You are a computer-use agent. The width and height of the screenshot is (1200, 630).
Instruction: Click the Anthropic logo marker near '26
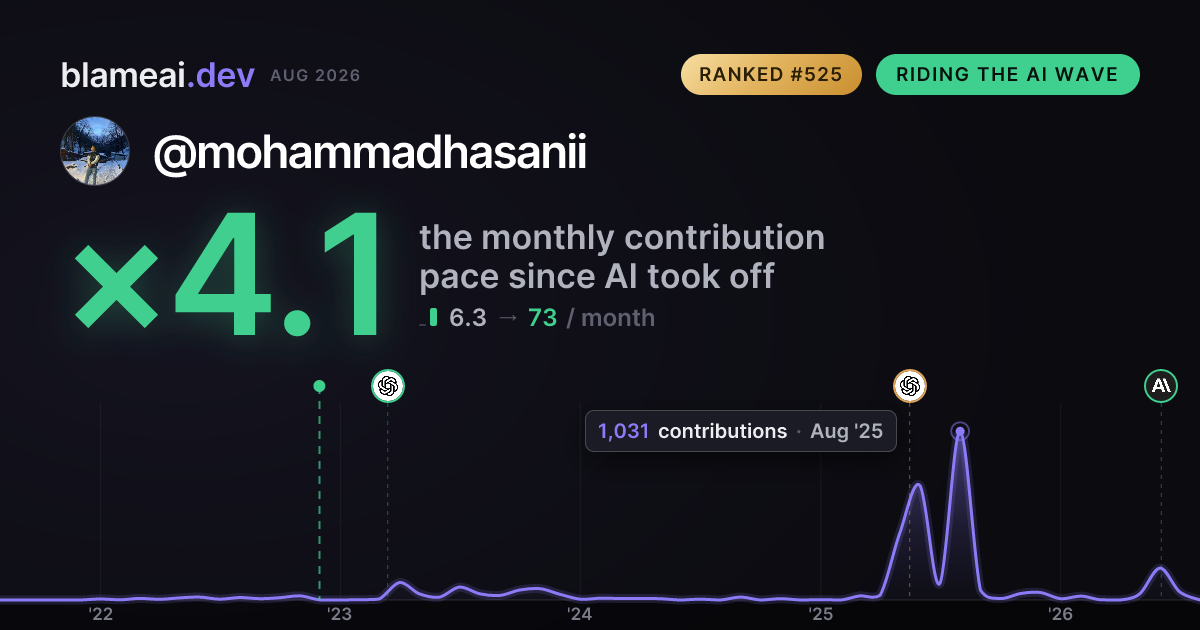tap(1161, 385)
